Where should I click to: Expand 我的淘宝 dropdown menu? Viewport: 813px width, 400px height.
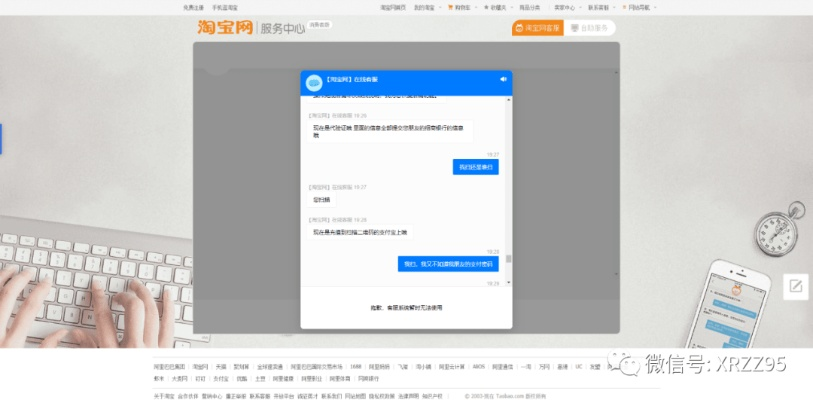pyautogui.click(x=427, y=8)
